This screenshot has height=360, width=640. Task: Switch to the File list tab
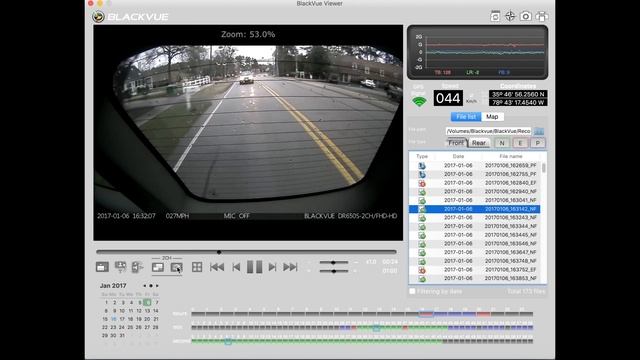click(x=466, y=117)
